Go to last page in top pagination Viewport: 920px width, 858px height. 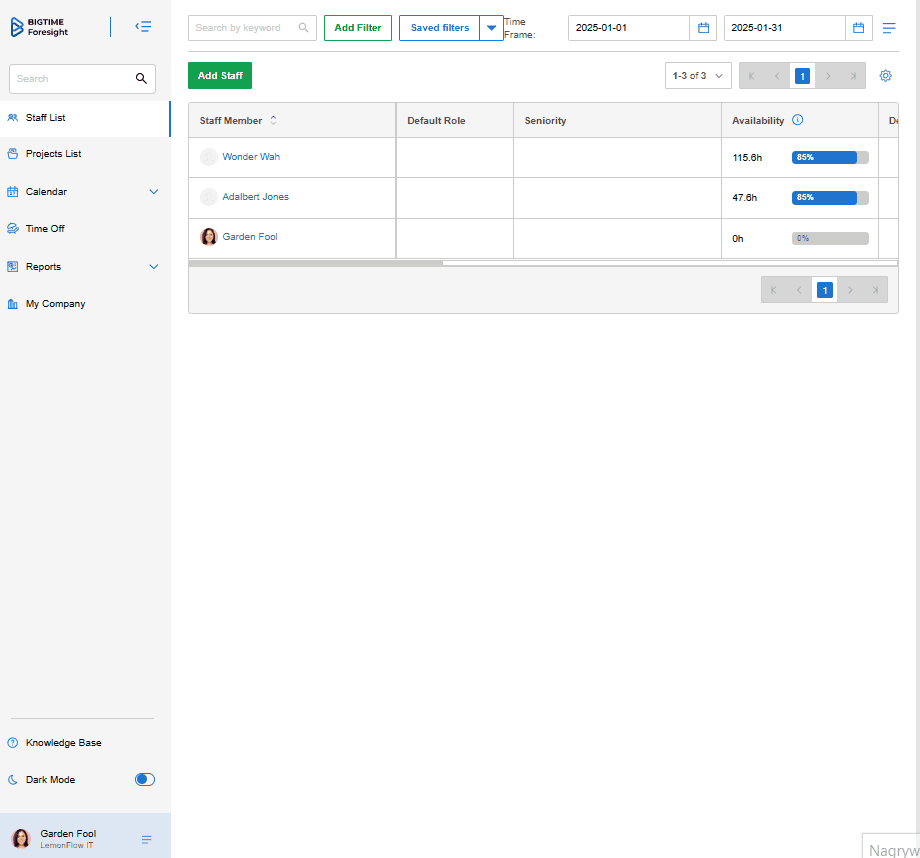point(853,76)
